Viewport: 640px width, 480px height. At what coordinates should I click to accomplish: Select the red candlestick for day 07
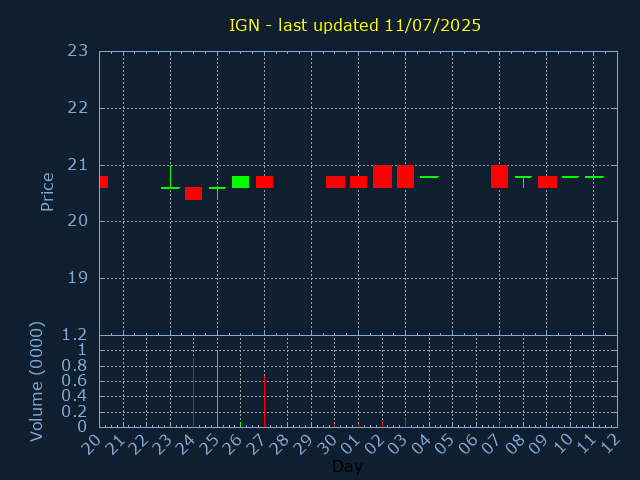500,176
